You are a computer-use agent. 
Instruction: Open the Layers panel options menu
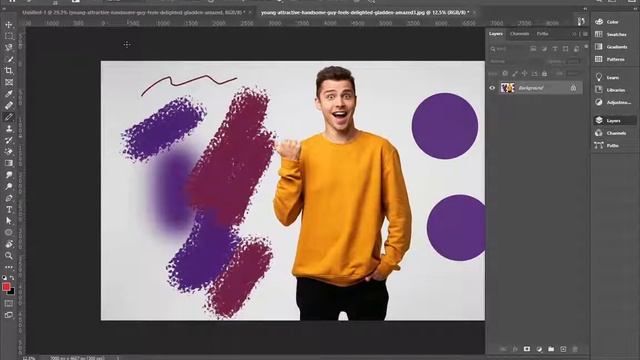click(x=585, y=34)
